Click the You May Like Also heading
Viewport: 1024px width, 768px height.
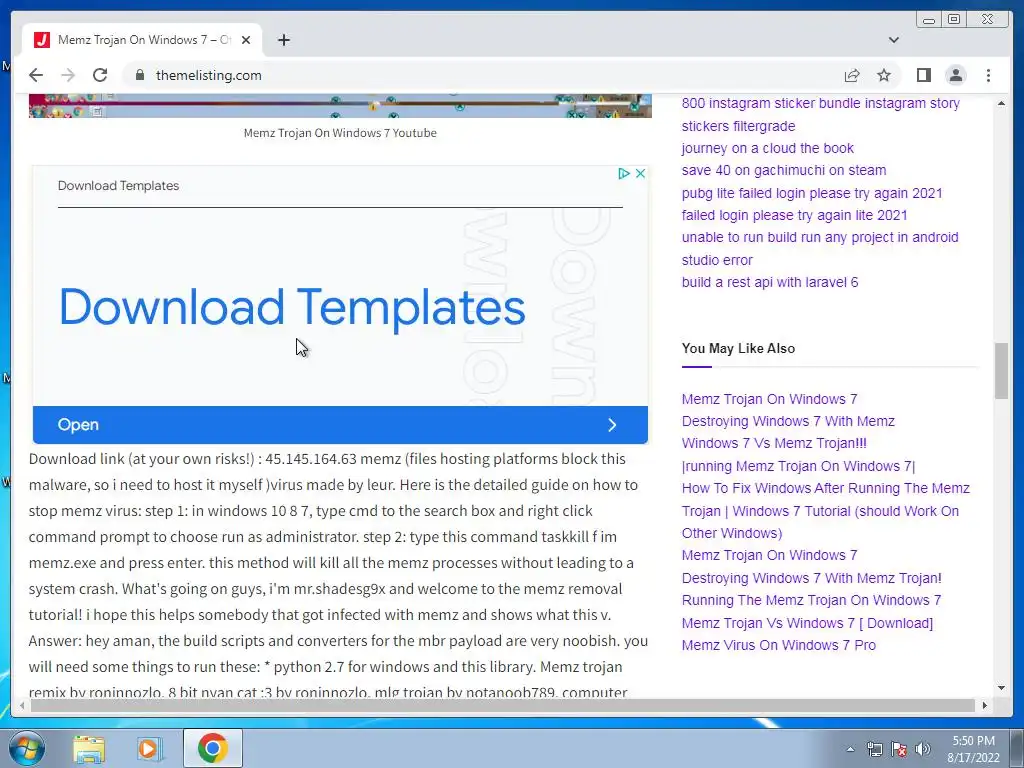(x=738, y=348)
